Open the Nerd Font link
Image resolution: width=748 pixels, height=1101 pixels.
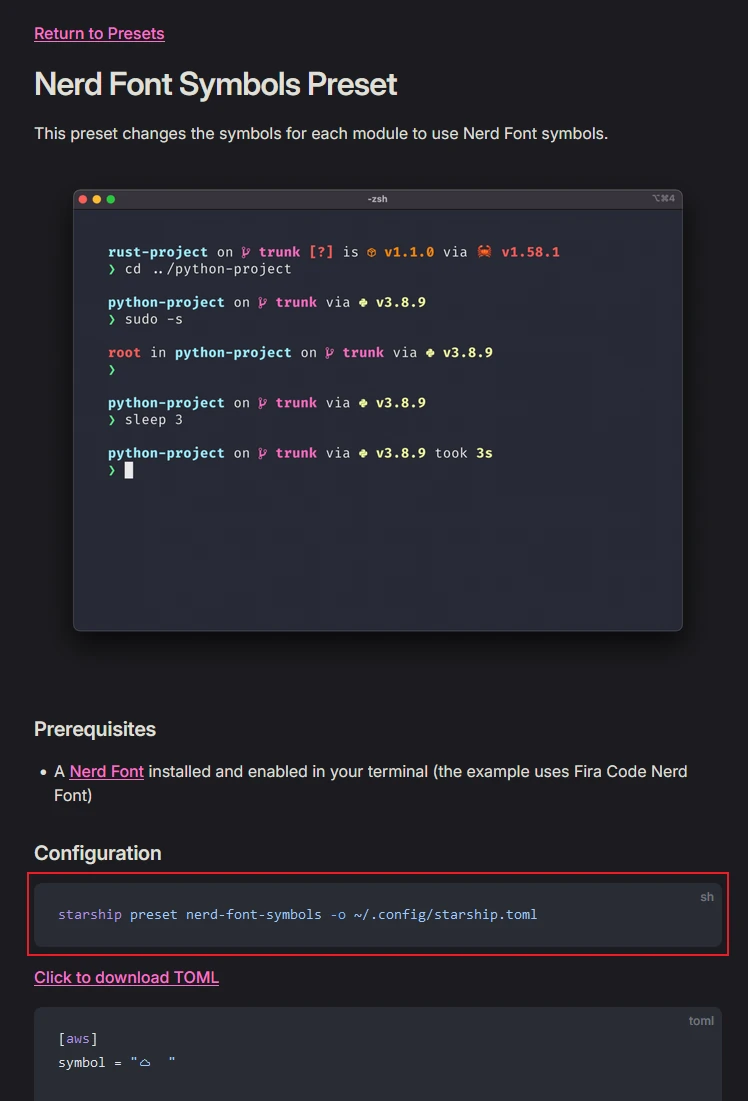tap(107, 771)
